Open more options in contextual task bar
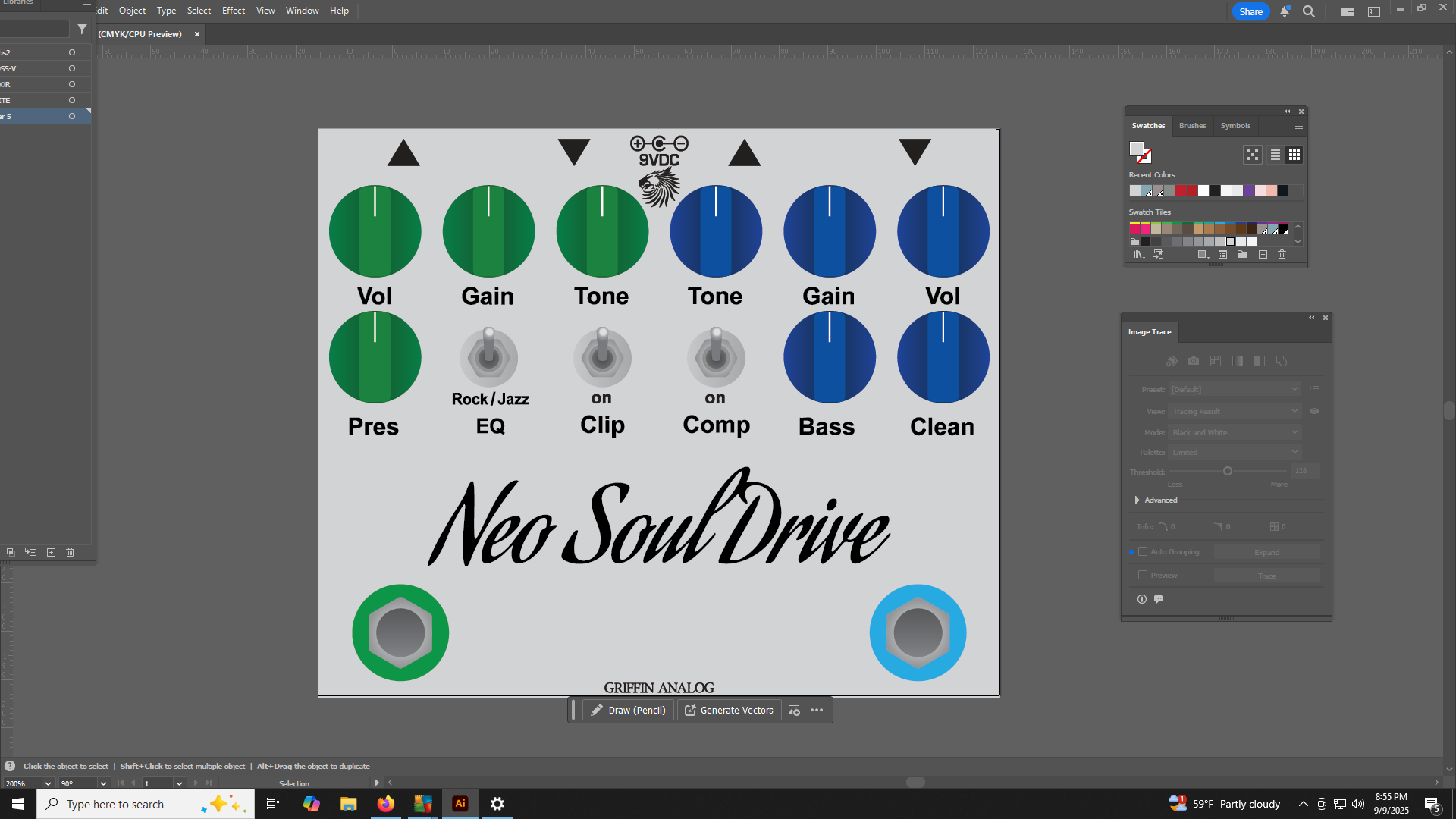Image resolution: width=1456 pixels, height=819 pixels. coord(817,711)
